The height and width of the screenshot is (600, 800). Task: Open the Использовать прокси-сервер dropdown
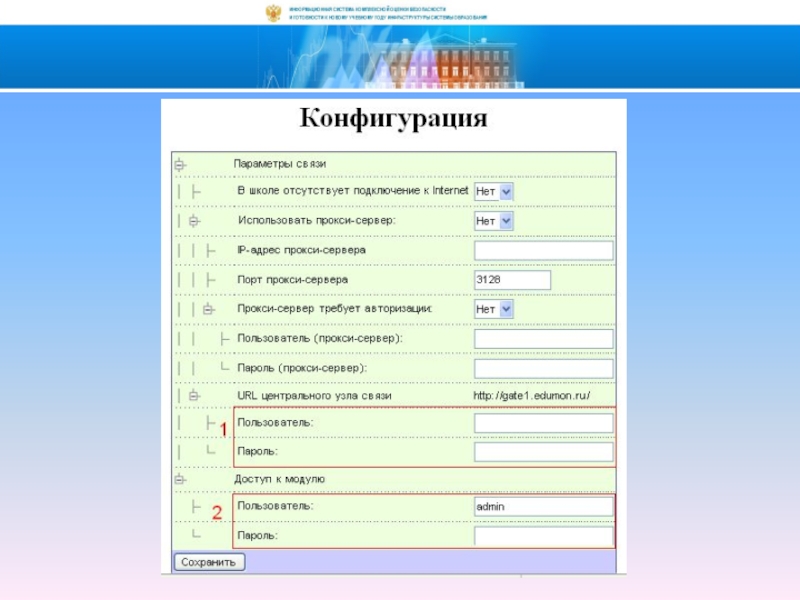pyautogui.click(x=493, y=221)
